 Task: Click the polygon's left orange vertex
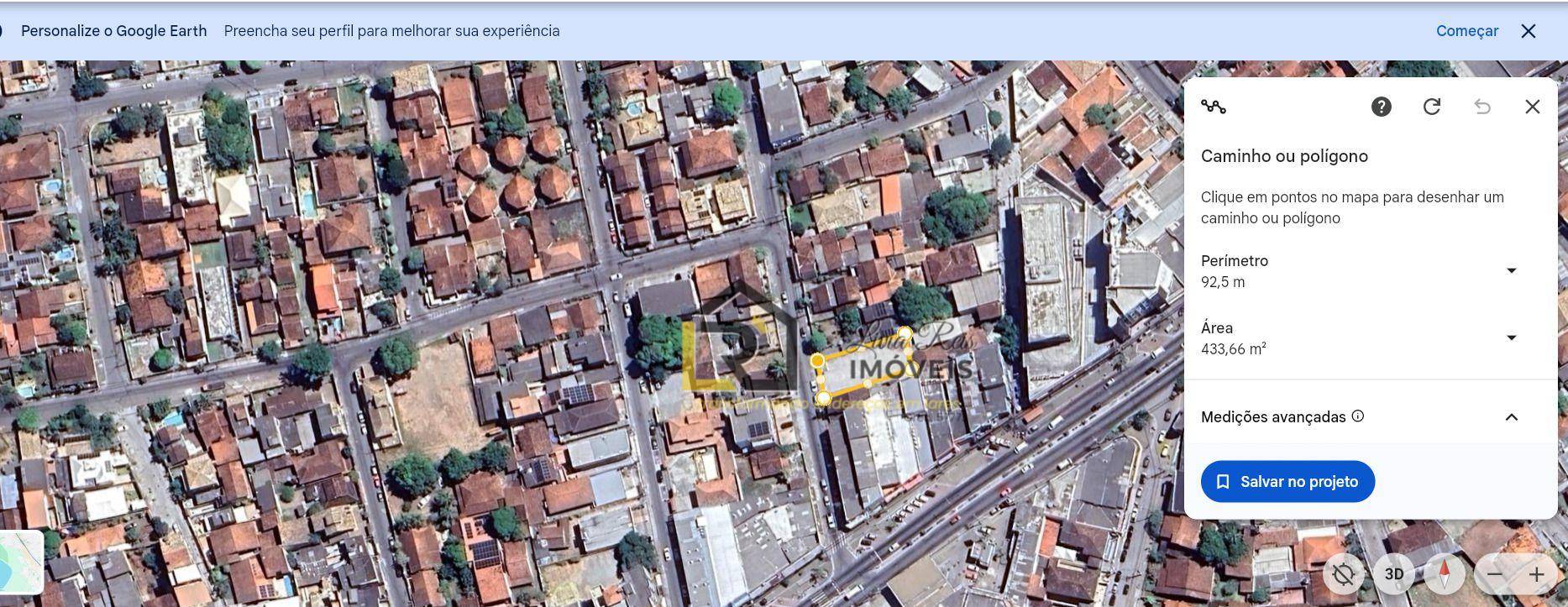tap(817, 361)
